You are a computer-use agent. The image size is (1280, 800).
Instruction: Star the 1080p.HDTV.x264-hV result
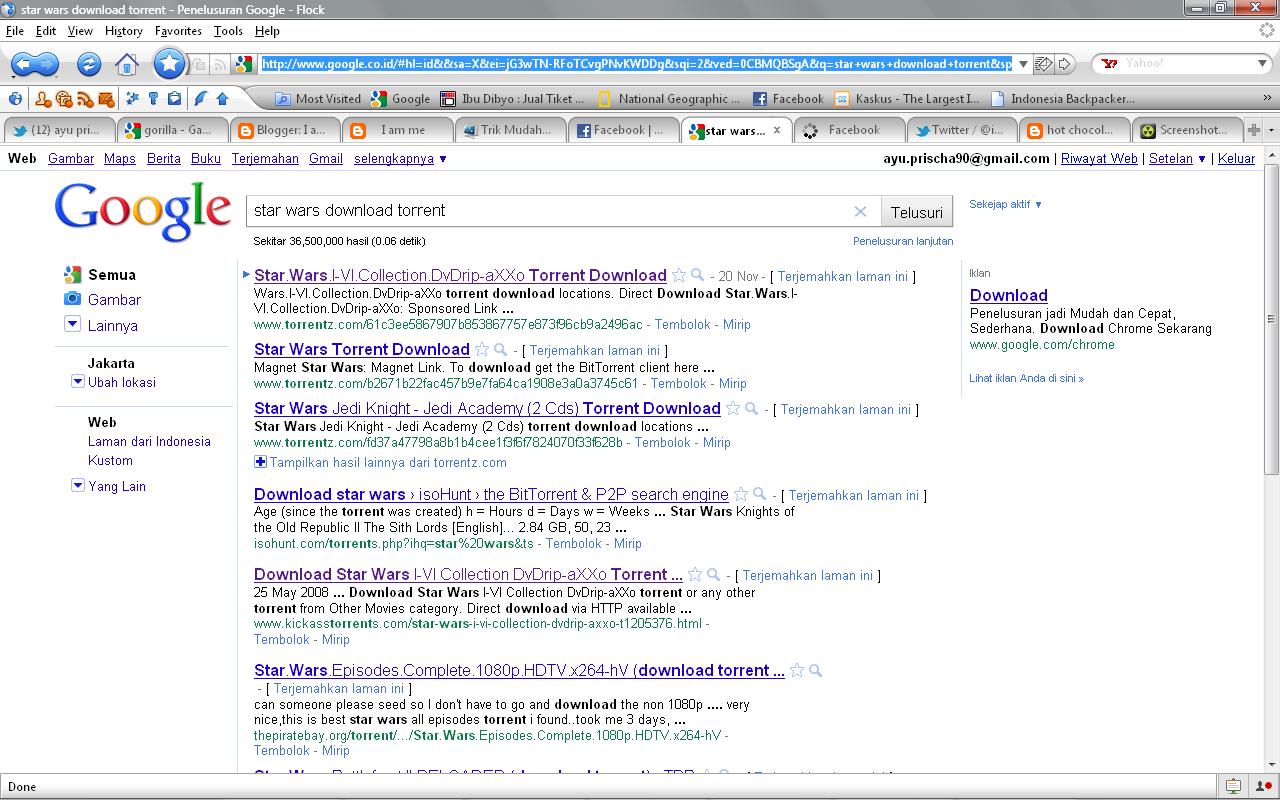pos(797,670)
